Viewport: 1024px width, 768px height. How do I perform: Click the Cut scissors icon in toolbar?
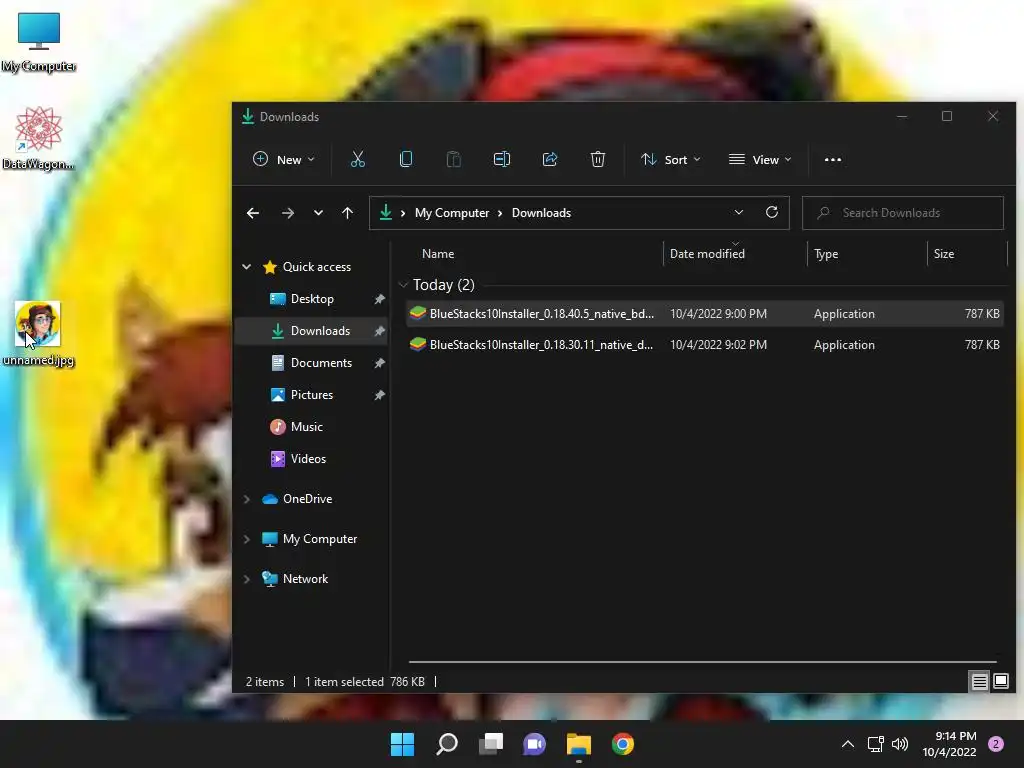coord(357,159)
